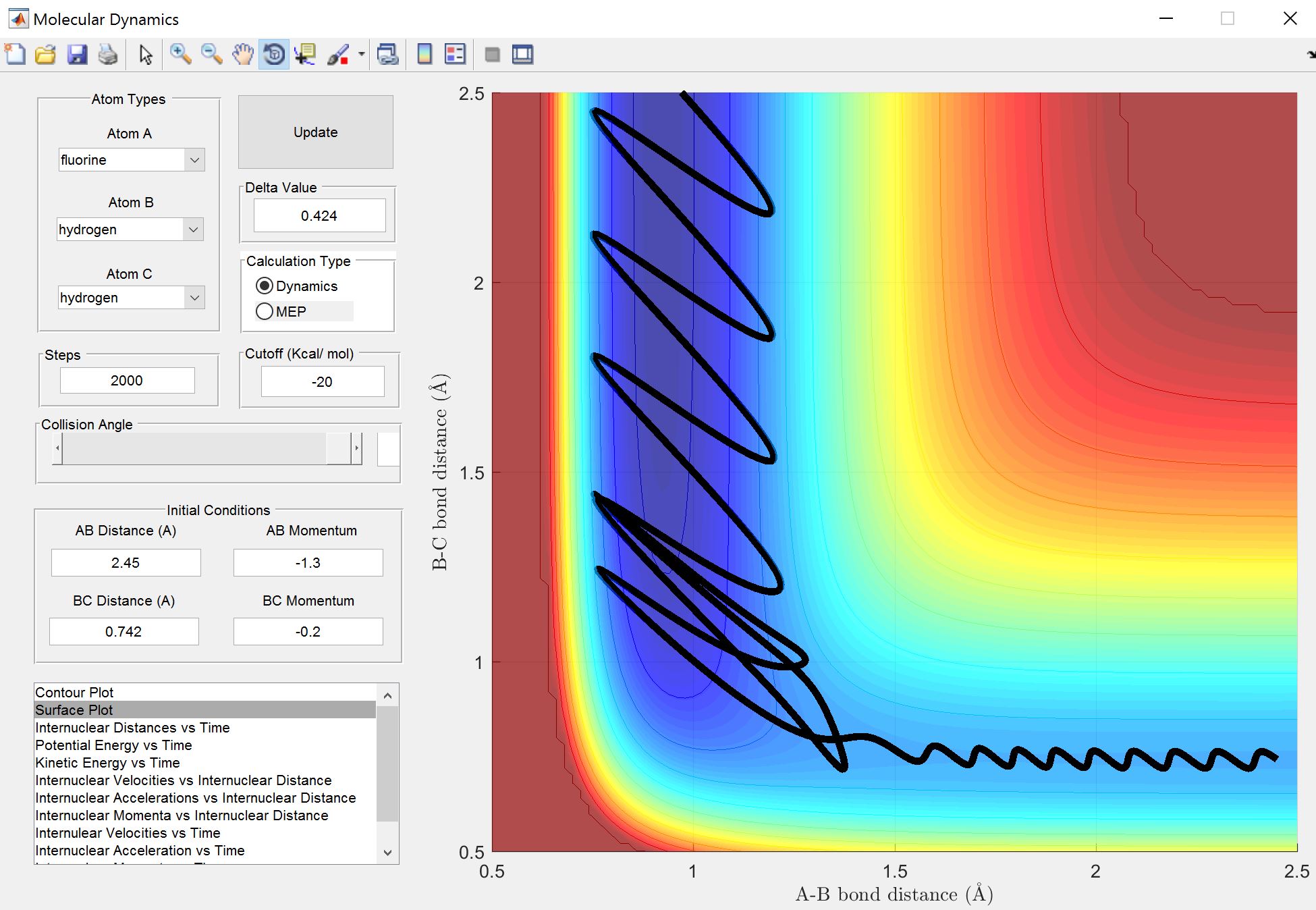
Task: Select the Zoom Out magnifier tool
Action: click(211, 55)
